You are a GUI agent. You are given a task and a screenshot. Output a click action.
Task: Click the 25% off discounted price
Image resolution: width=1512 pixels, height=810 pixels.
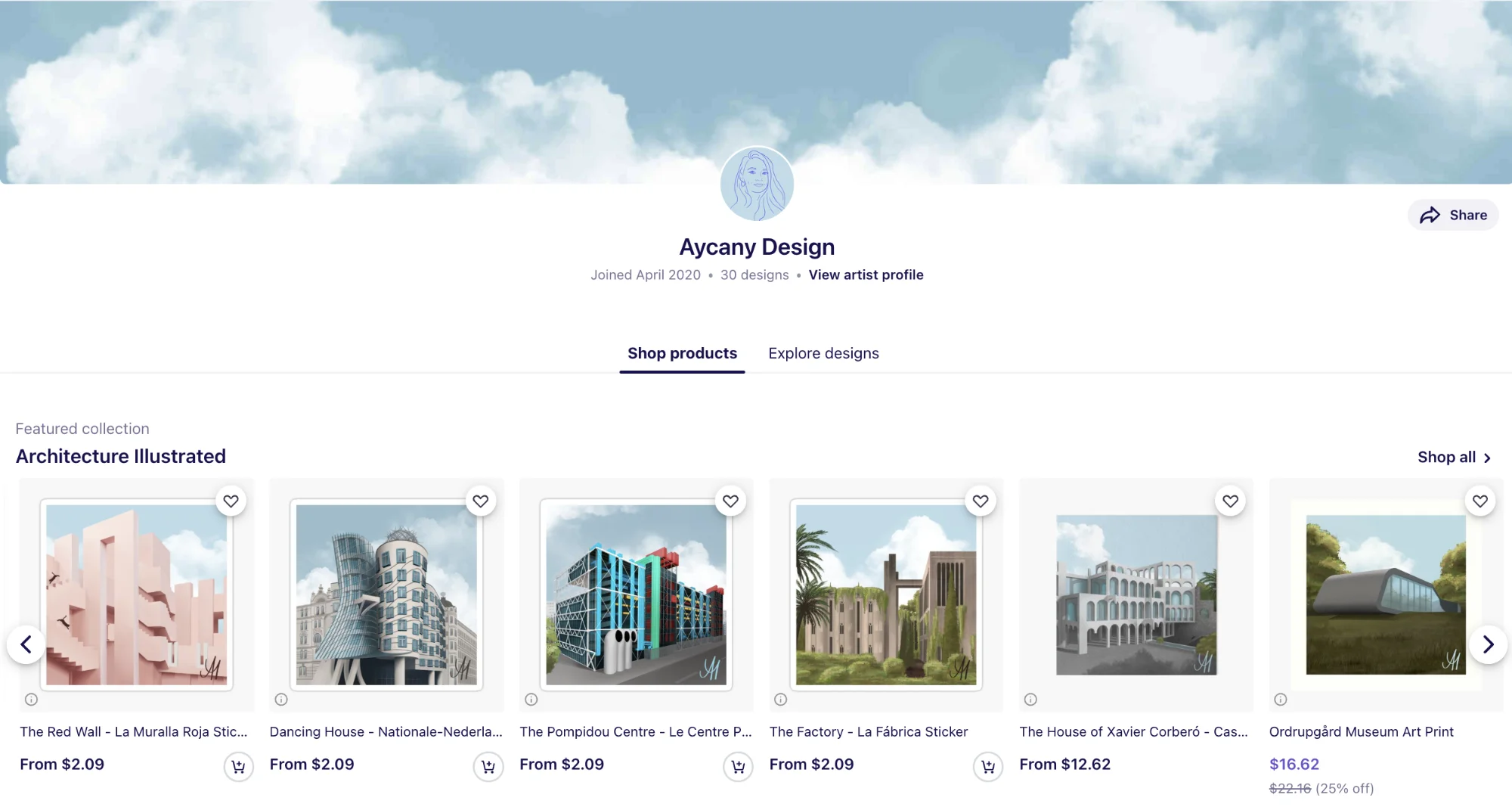coord(1294,764)
